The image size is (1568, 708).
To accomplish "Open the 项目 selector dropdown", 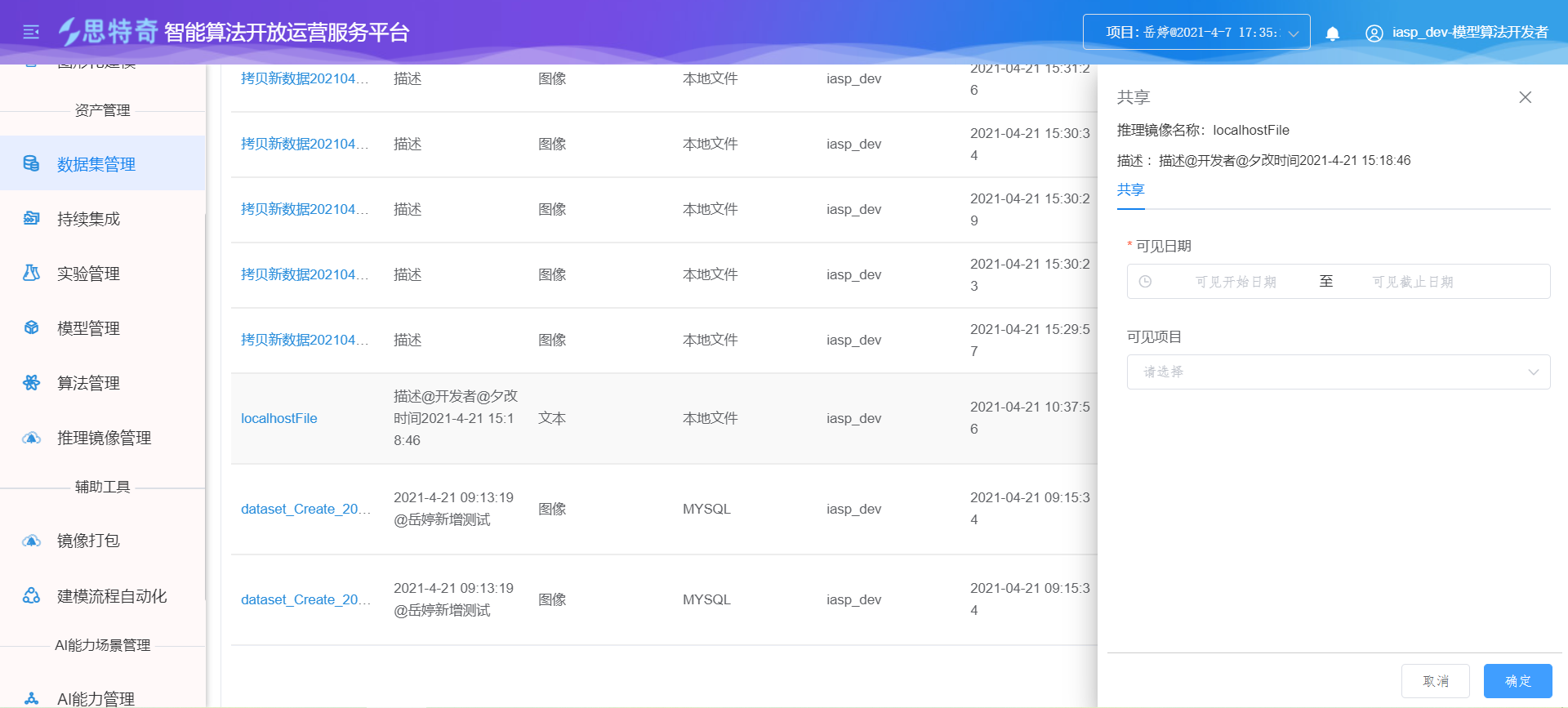I will click(x=1196, y=32).
